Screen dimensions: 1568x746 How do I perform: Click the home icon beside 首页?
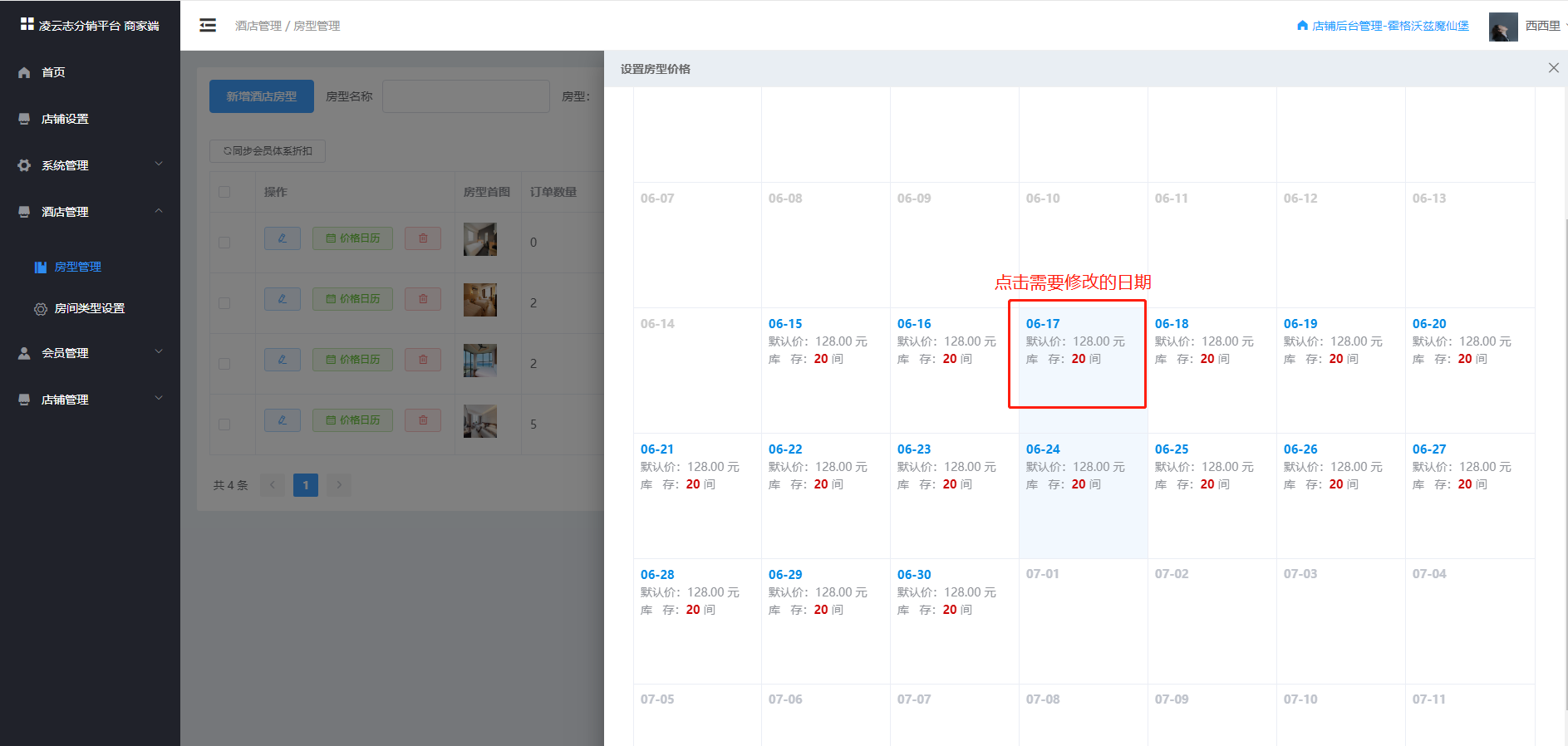tap(24, 72)
